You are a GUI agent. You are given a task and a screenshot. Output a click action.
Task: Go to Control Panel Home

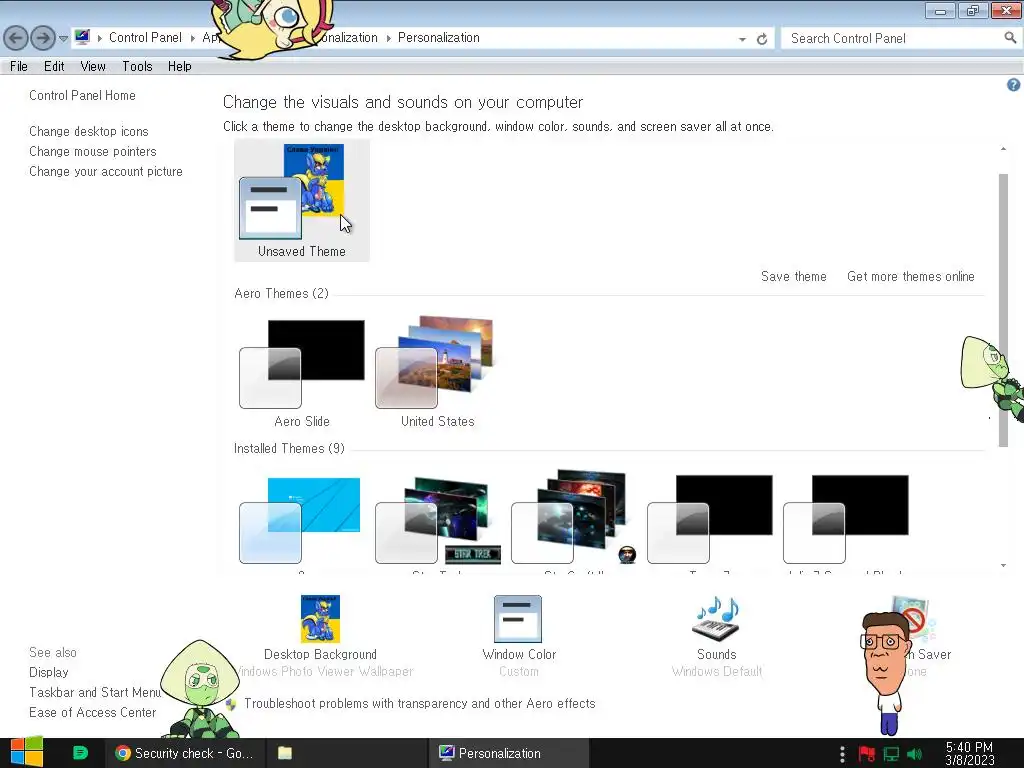point(82,95)
